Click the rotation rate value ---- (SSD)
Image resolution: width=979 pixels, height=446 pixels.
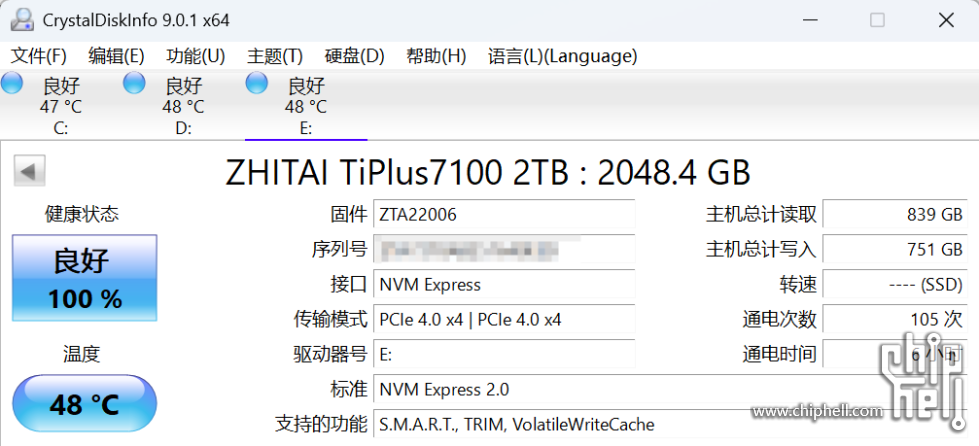(895, 285)
